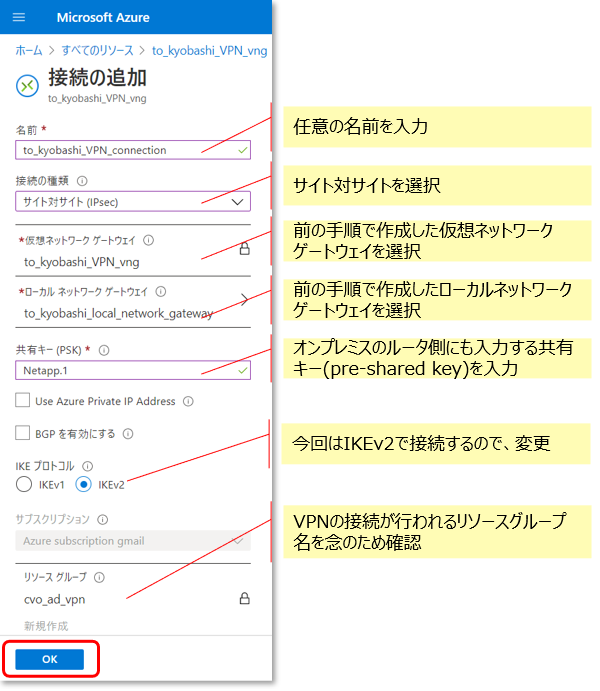
Task: Click lock icon on to_kyobashi_VPN_vng gateway row
Action: click(244, 249)
